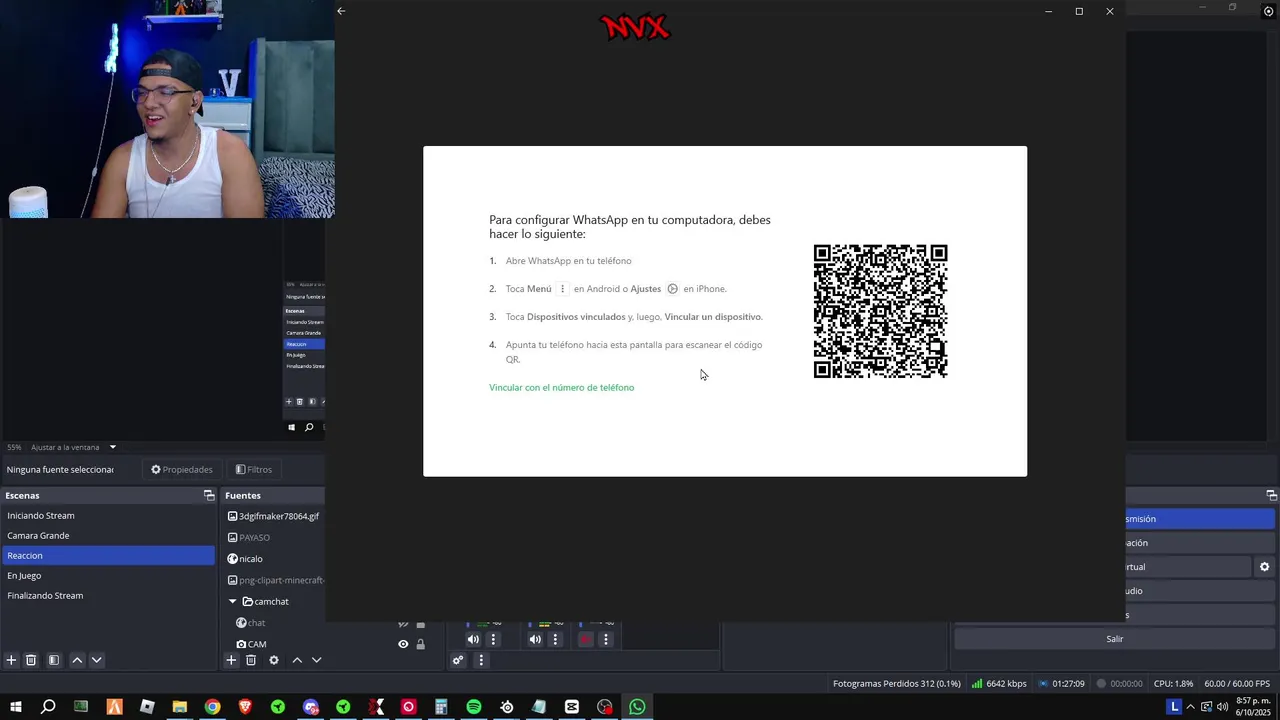1280x720 pixels.
Task: Open third mixer channel options menu
Action: tap(605, 640)
